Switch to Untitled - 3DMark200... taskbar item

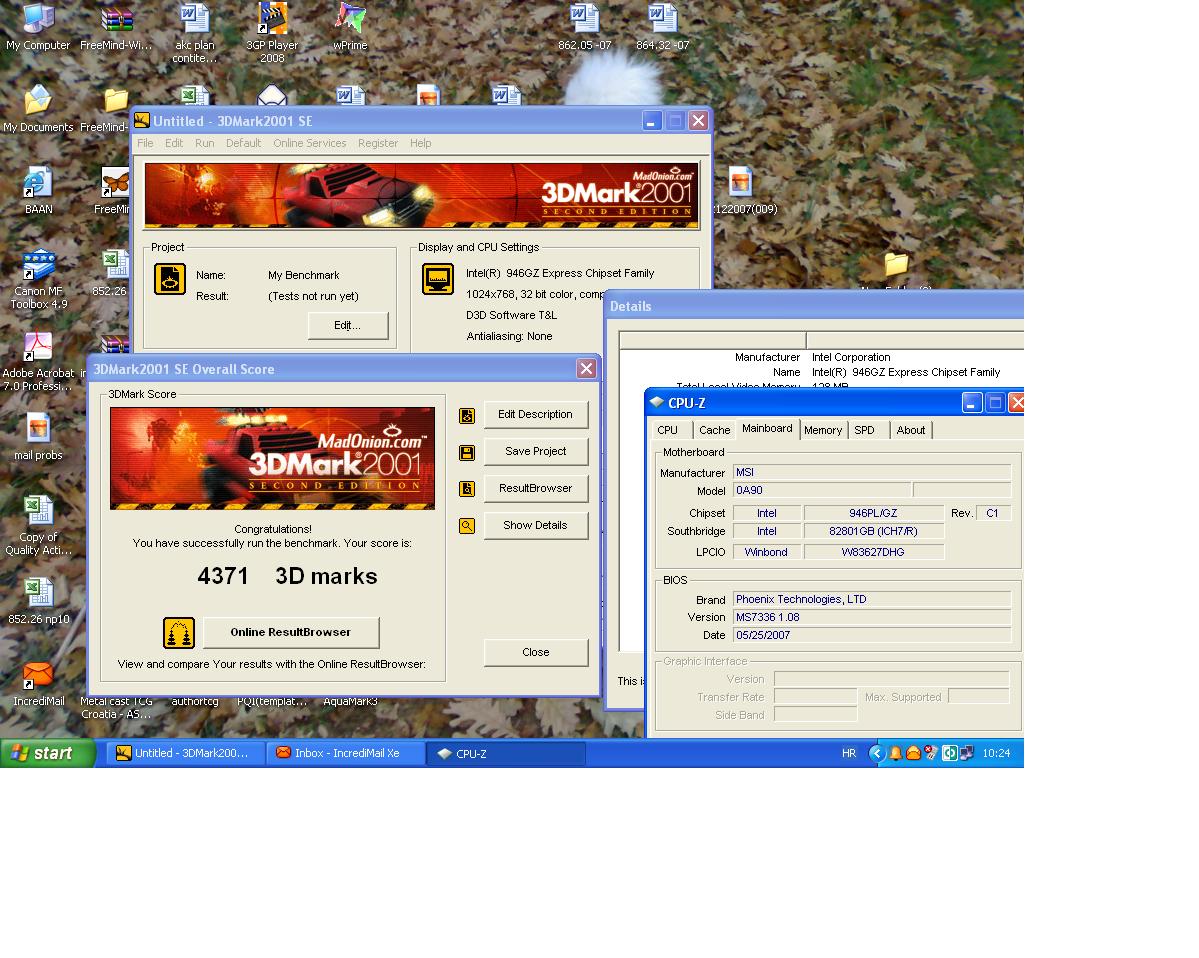[185, 753]
